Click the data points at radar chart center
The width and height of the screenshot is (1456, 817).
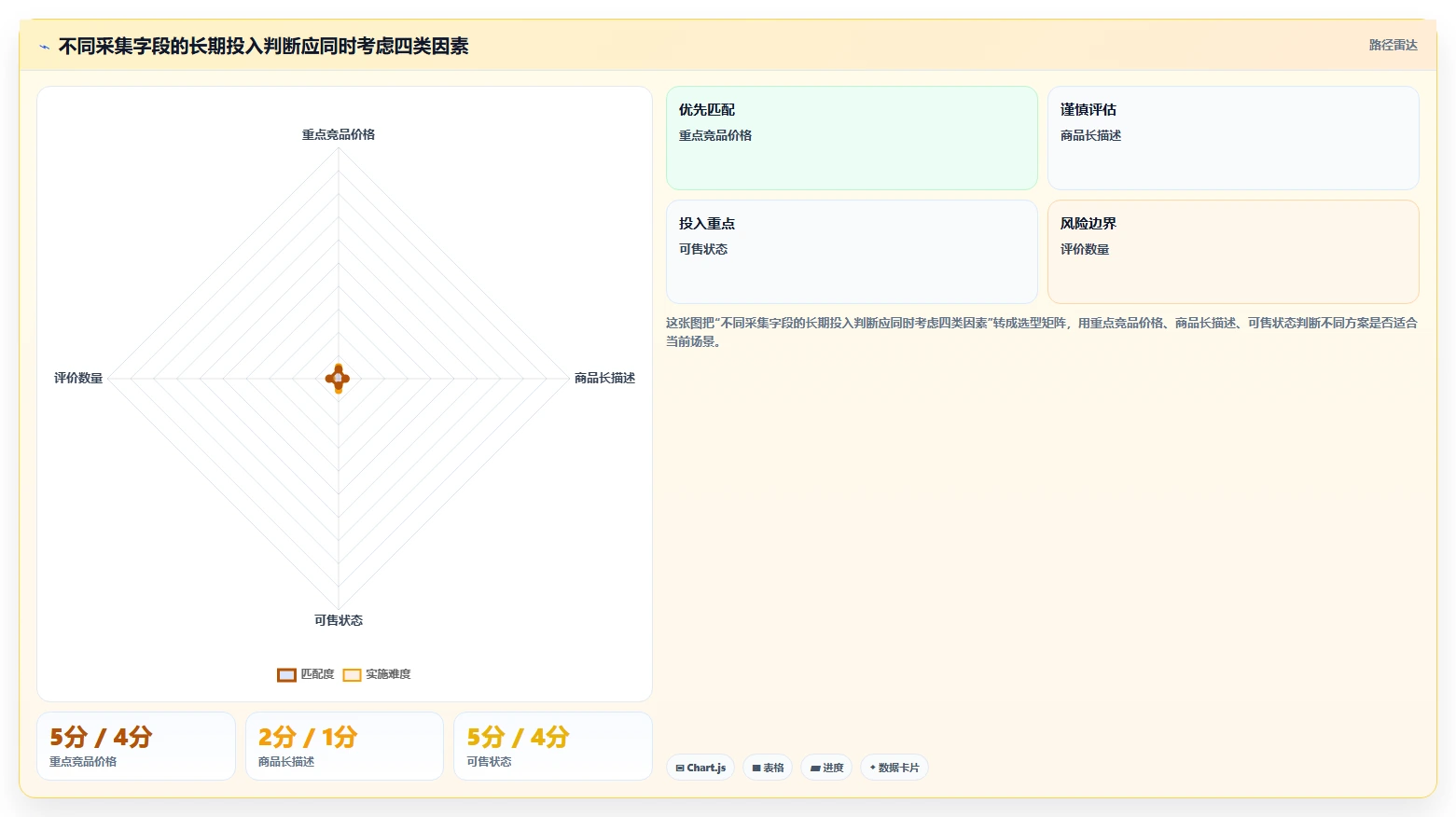(338, 378)
